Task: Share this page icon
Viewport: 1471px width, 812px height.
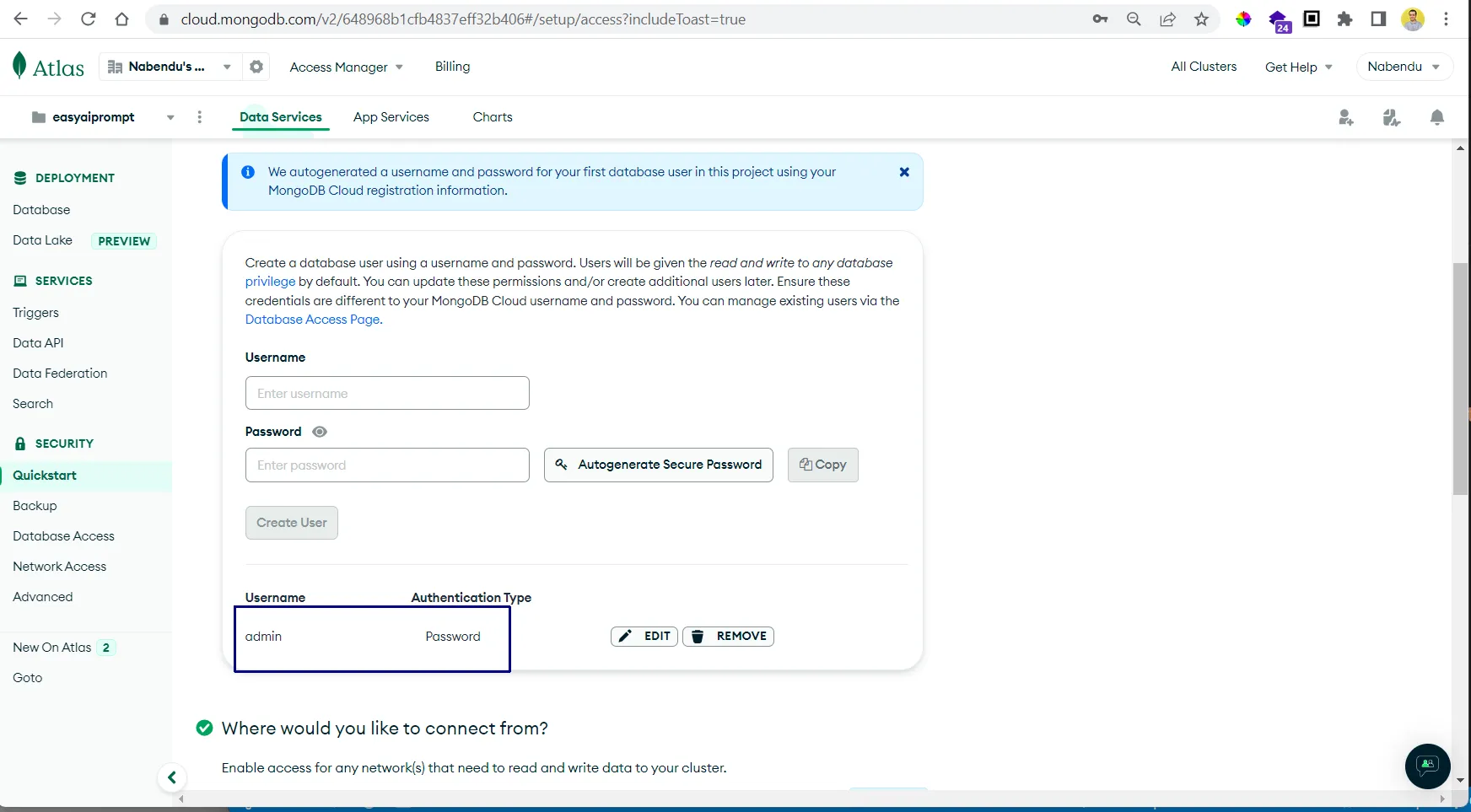Action: (x=1167, y=19)
